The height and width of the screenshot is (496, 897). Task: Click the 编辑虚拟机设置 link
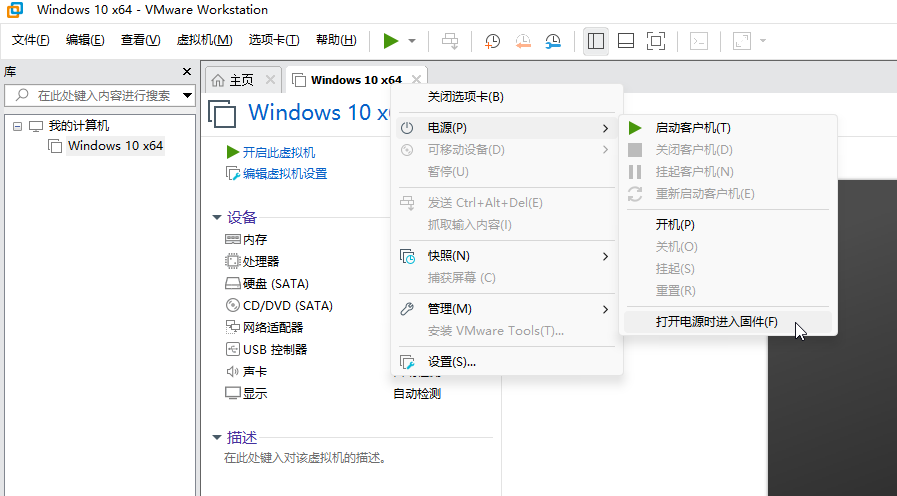point(284,174)
